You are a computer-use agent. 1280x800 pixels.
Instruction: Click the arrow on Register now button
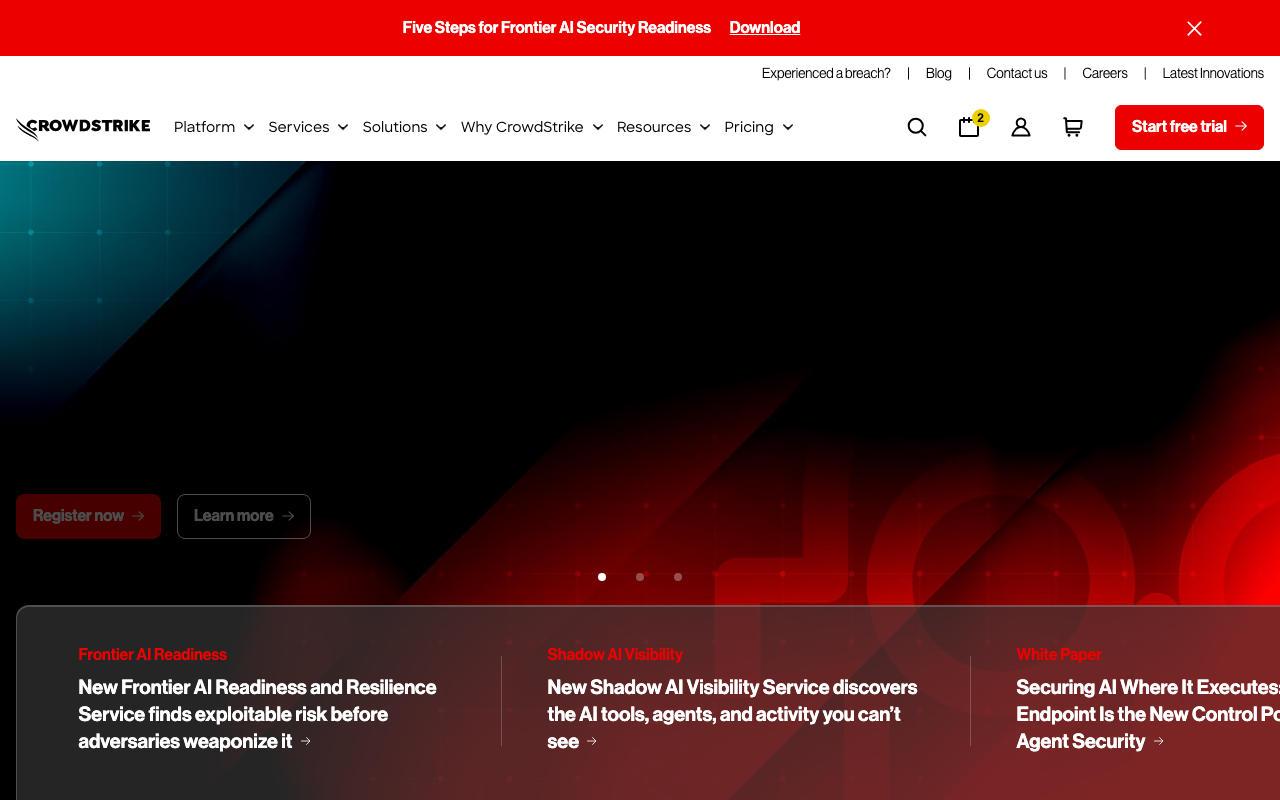coord(137,516)
